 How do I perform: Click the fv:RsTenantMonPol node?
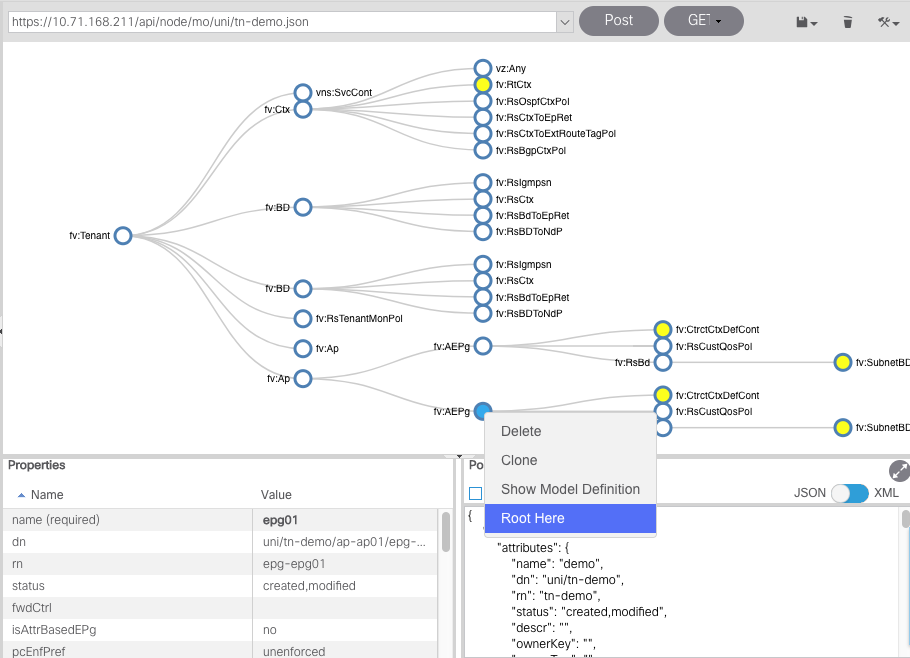[303, 318]
